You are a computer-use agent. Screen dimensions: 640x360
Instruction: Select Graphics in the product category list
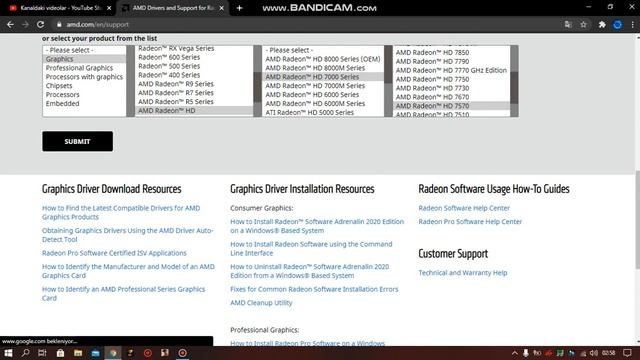(x=84, y=59)
